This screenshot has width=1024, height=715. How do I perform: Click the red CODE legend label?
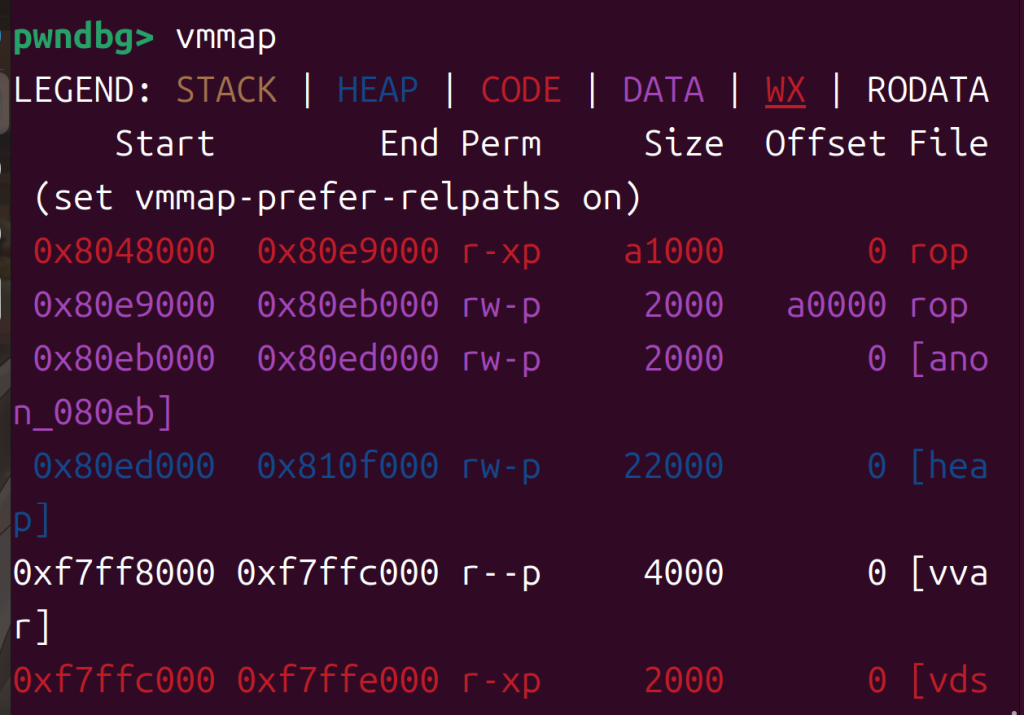pyautogui.click(x=519, y=91)
